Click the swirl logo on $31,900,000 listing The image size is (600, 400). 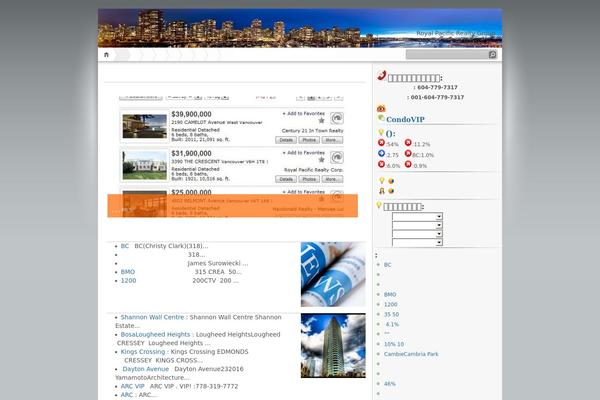tap(337, 157)
